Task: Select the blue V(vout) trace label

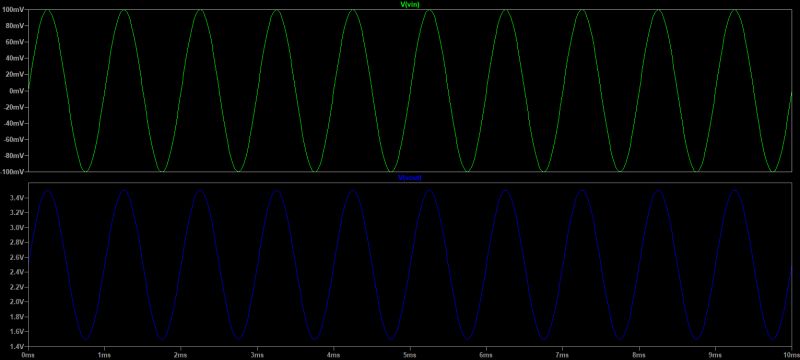Action: [x=410, y=178]
